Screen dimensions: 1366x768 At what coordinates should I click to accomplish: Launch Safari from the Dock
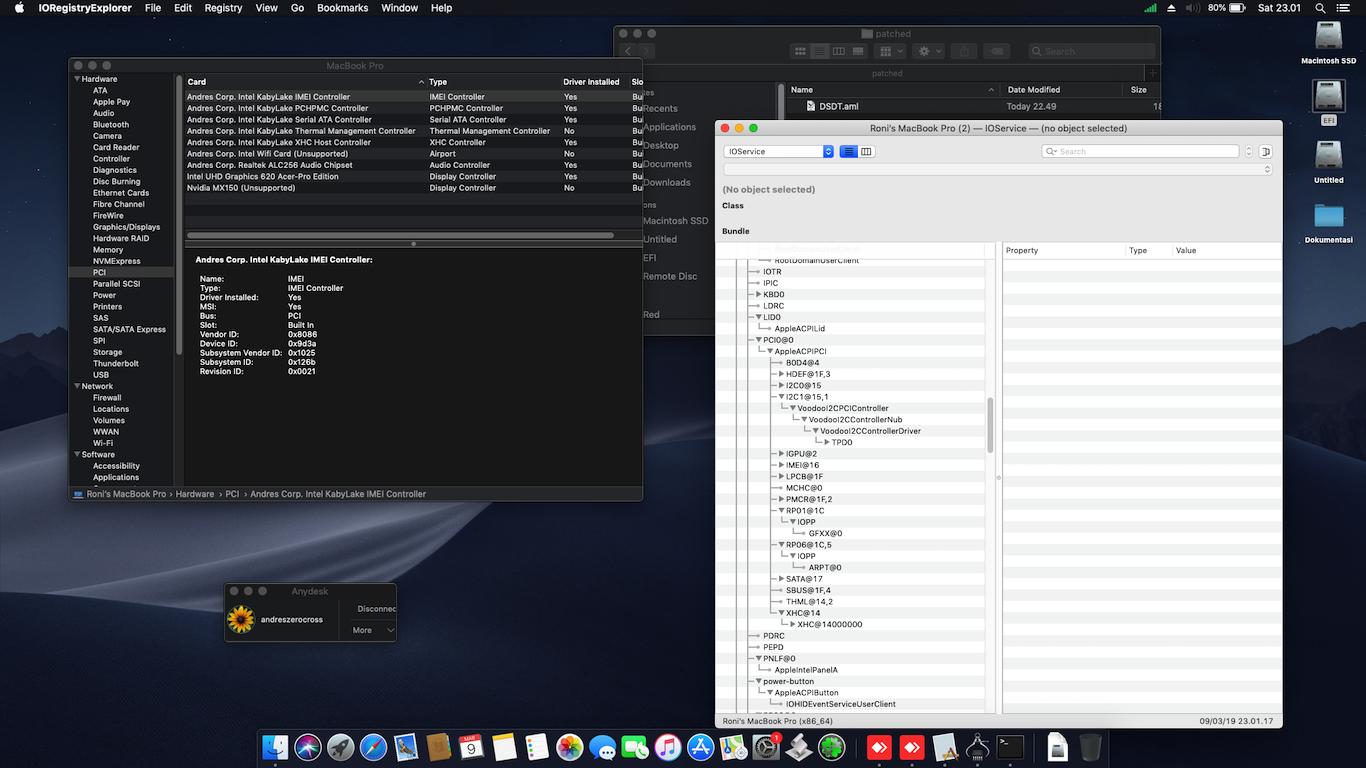pos(373,747)
